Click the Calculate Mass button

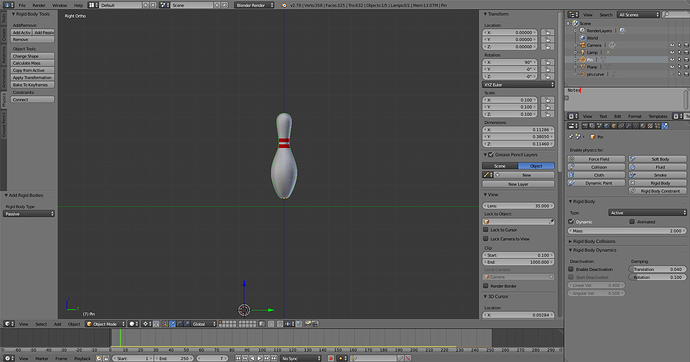point(33,63)
